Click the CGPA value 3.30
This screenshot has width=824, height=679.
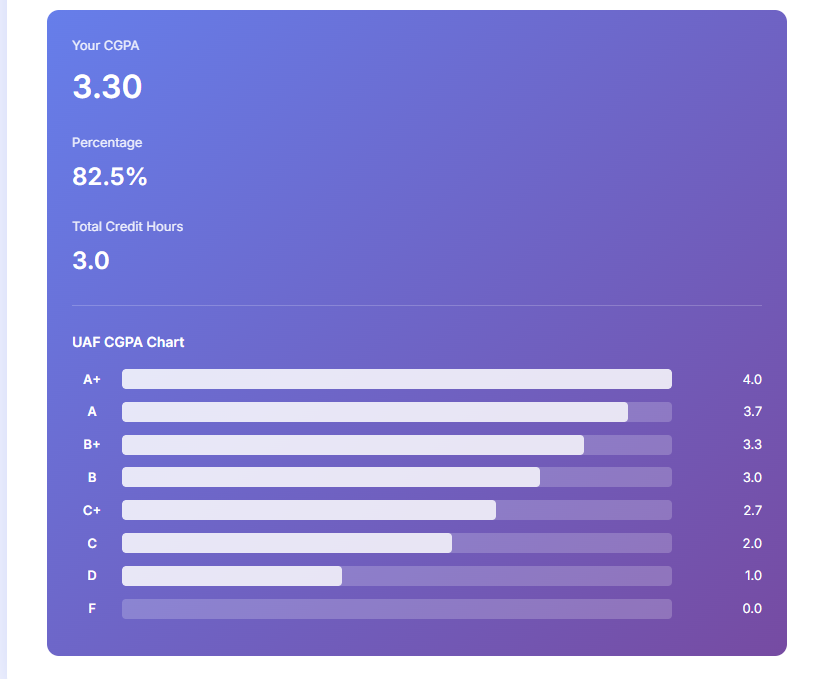click(106, 88)
